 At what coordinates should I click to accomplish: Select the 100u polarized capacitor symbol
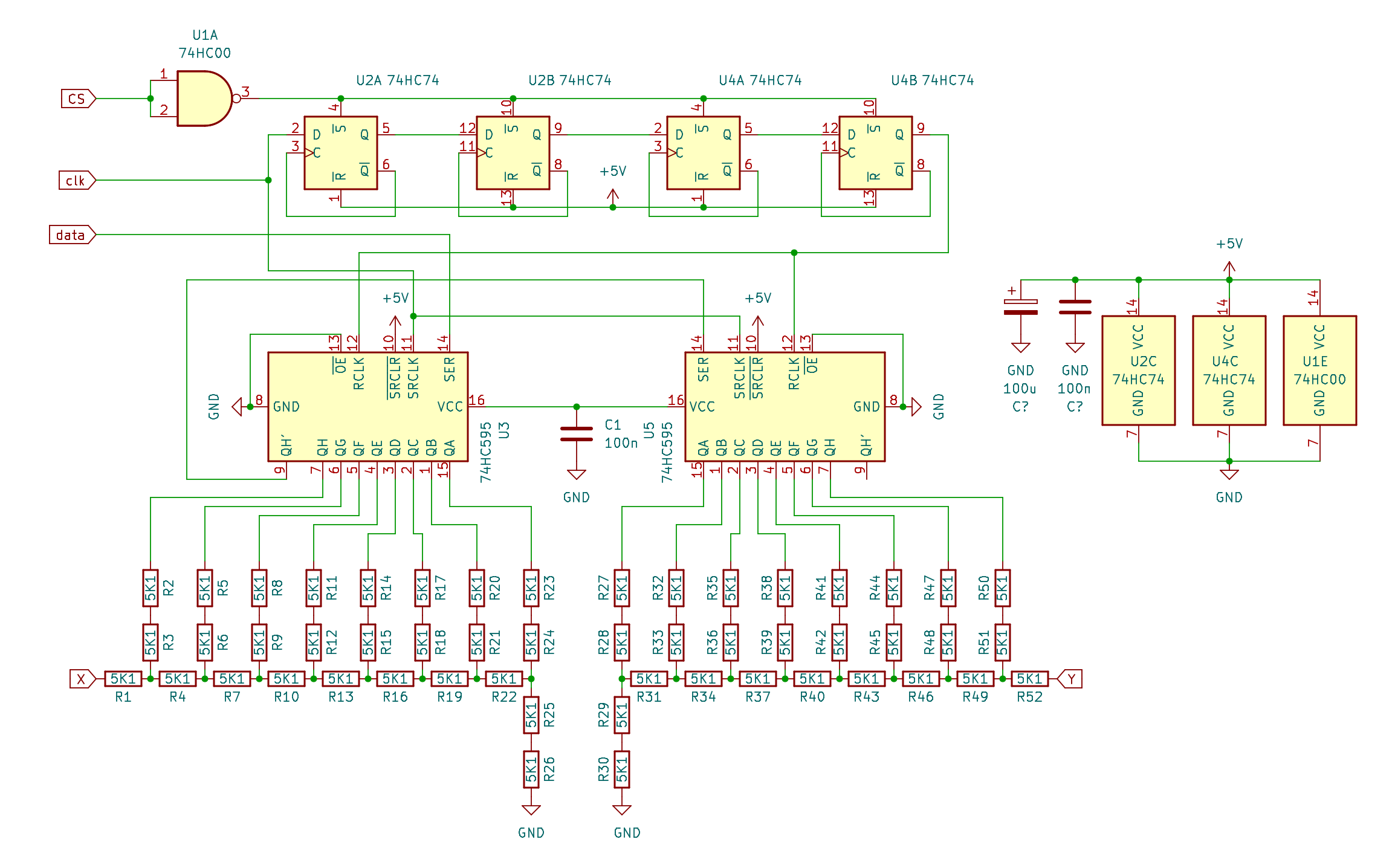(1020, 307)
